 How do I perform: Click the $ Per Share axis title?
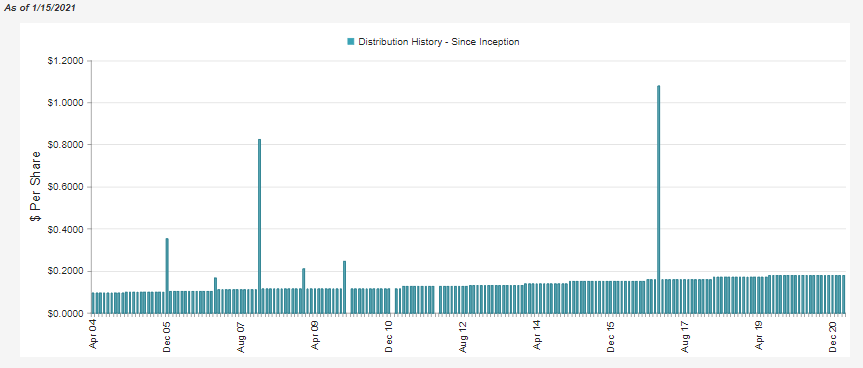pos(35,186)
